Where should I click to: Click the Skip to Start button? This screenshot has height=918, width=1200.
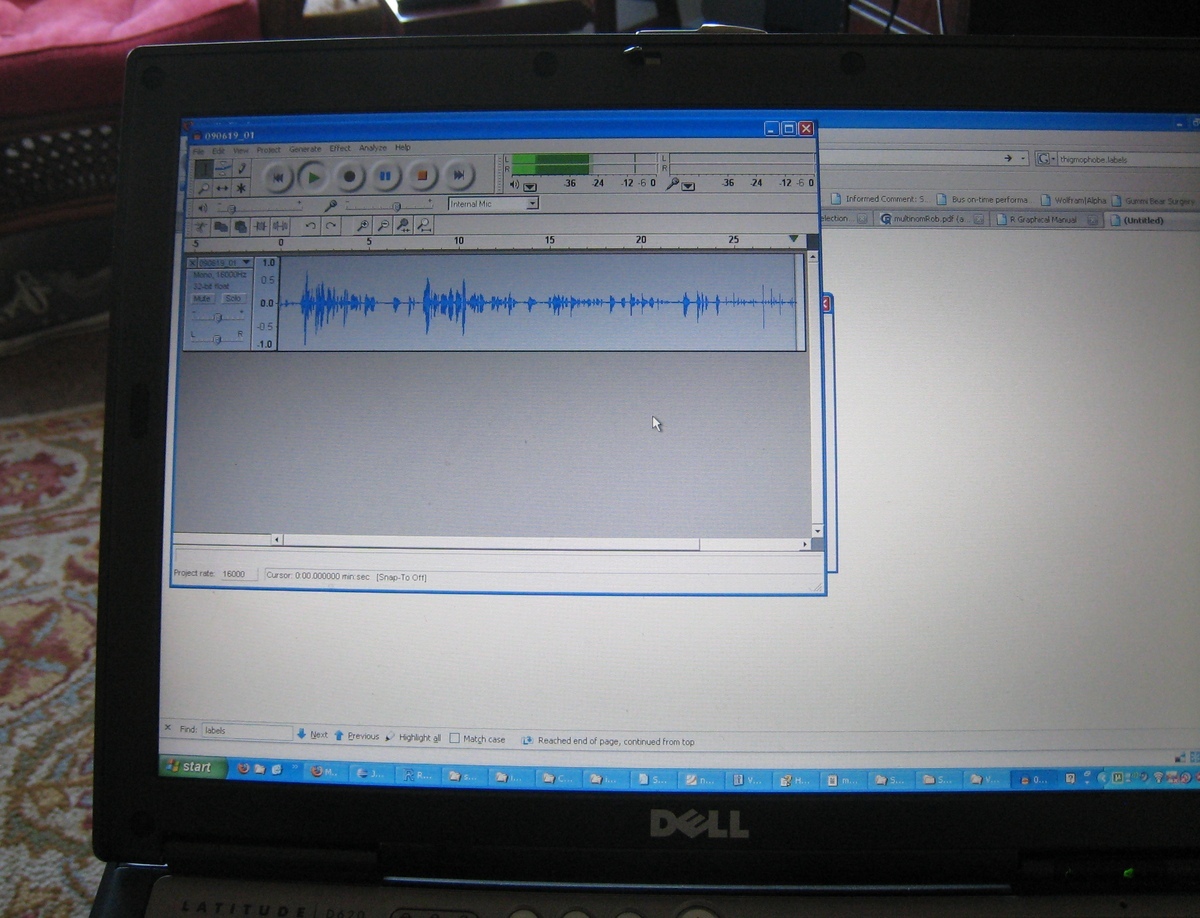[x=278, y=177]
